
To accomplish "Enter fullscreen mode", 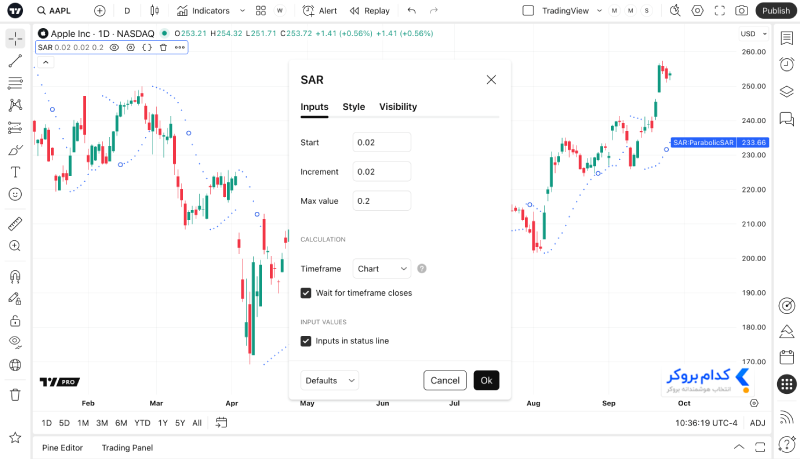I will tap(719, 11).
